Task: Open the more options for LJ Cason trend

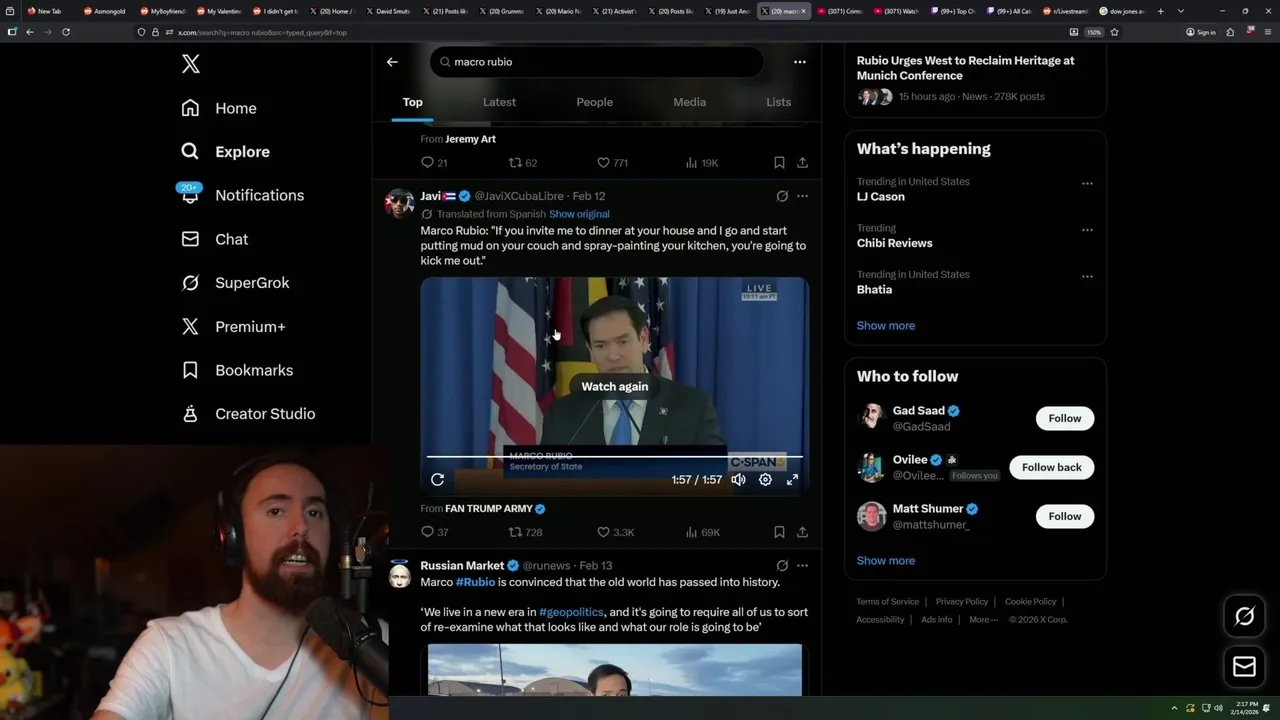Action: click(x=1087, y=183)
